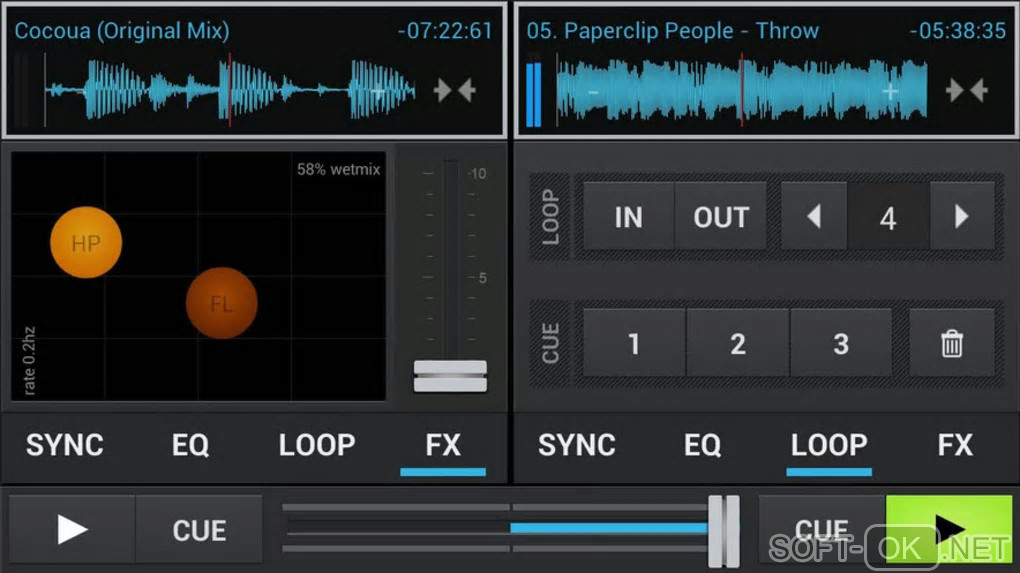
Task: Trigger cue point 2
Action: click(x=738, y=343)
